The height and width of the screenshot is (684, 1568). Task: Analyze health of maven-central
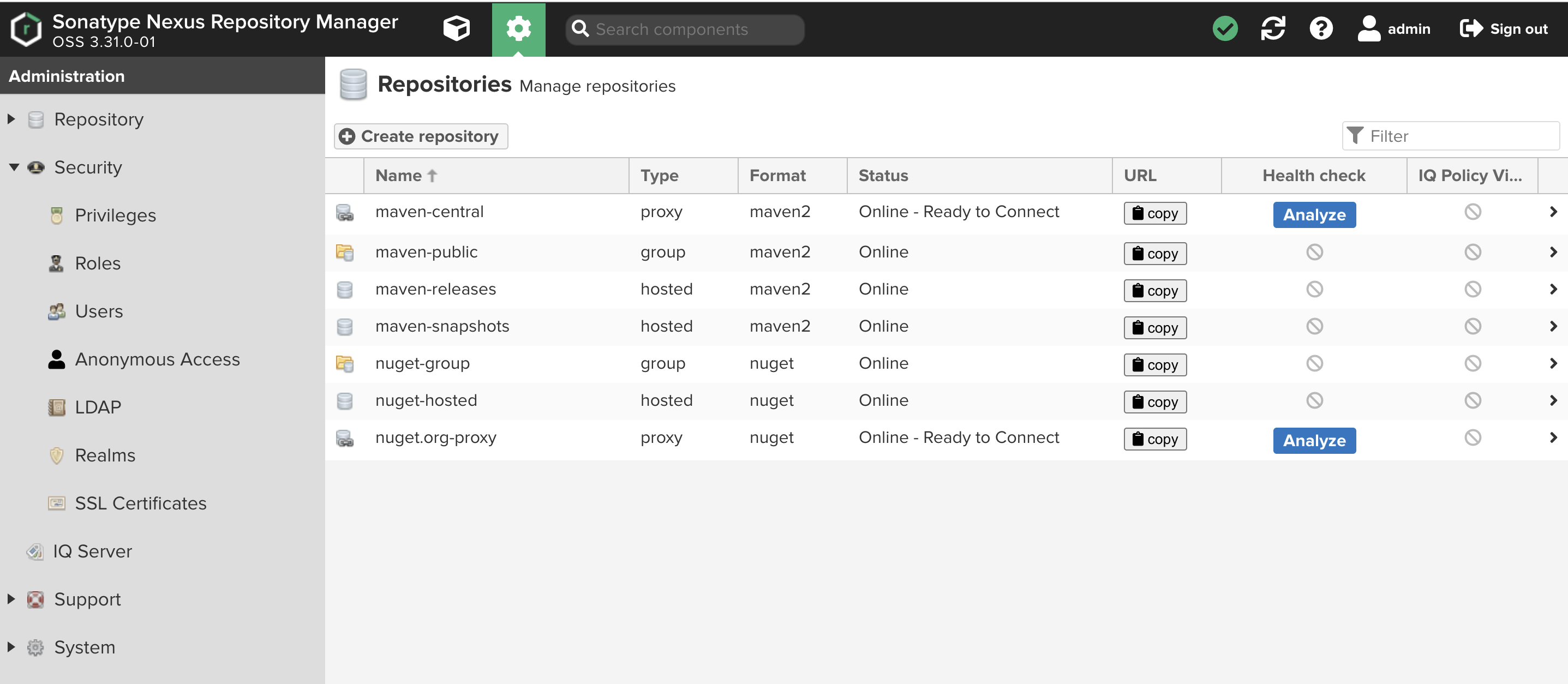tap(1314, 215)
